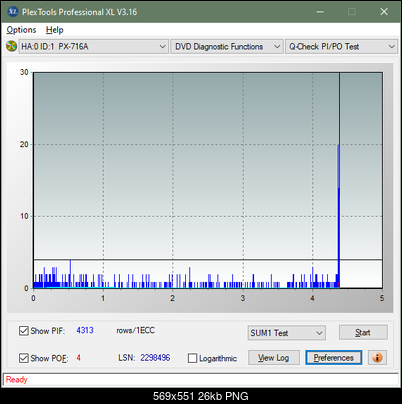Open the Help menu

[55, 30]
